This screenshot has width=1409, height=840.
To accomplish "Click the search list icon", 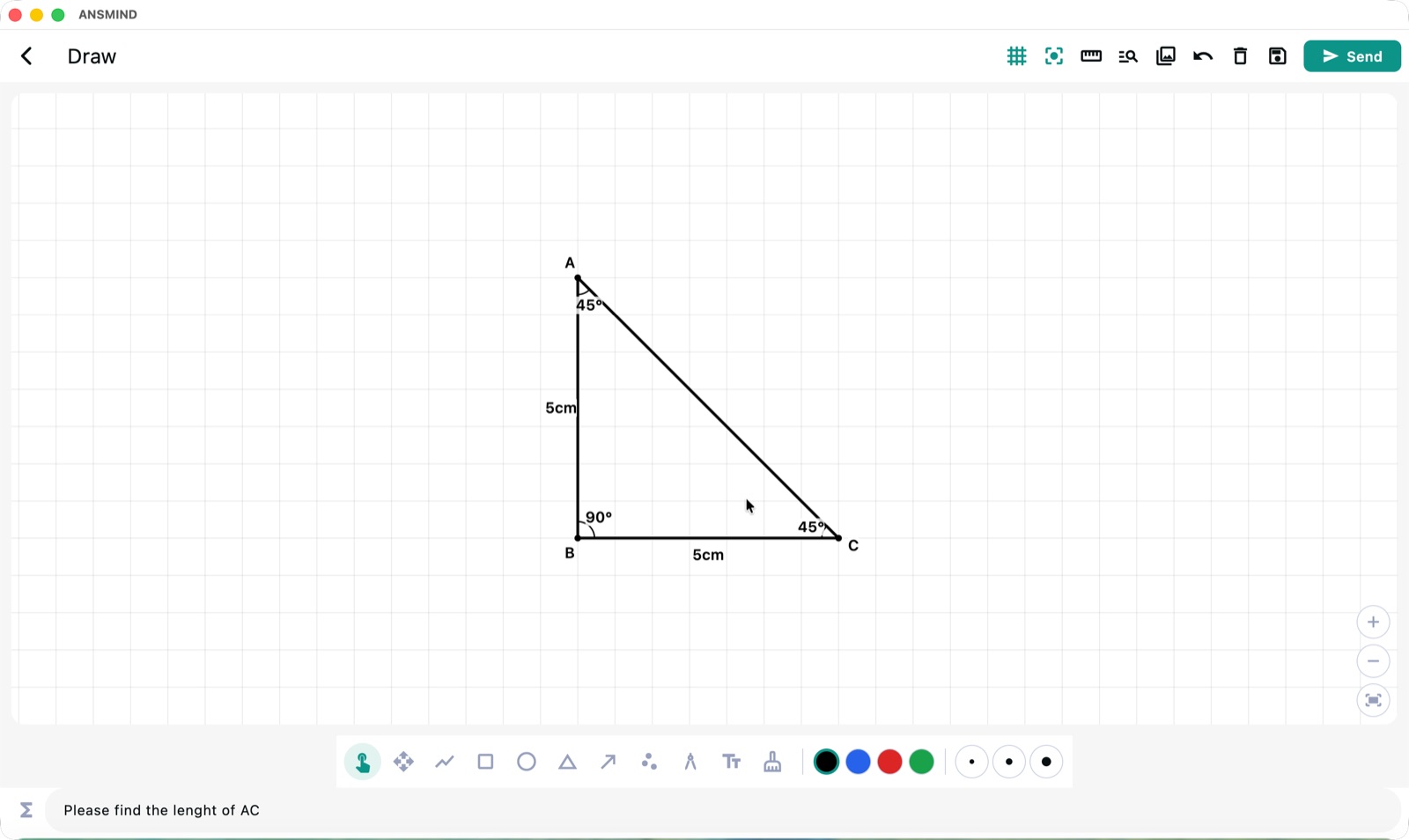I will coord(1128,56).
